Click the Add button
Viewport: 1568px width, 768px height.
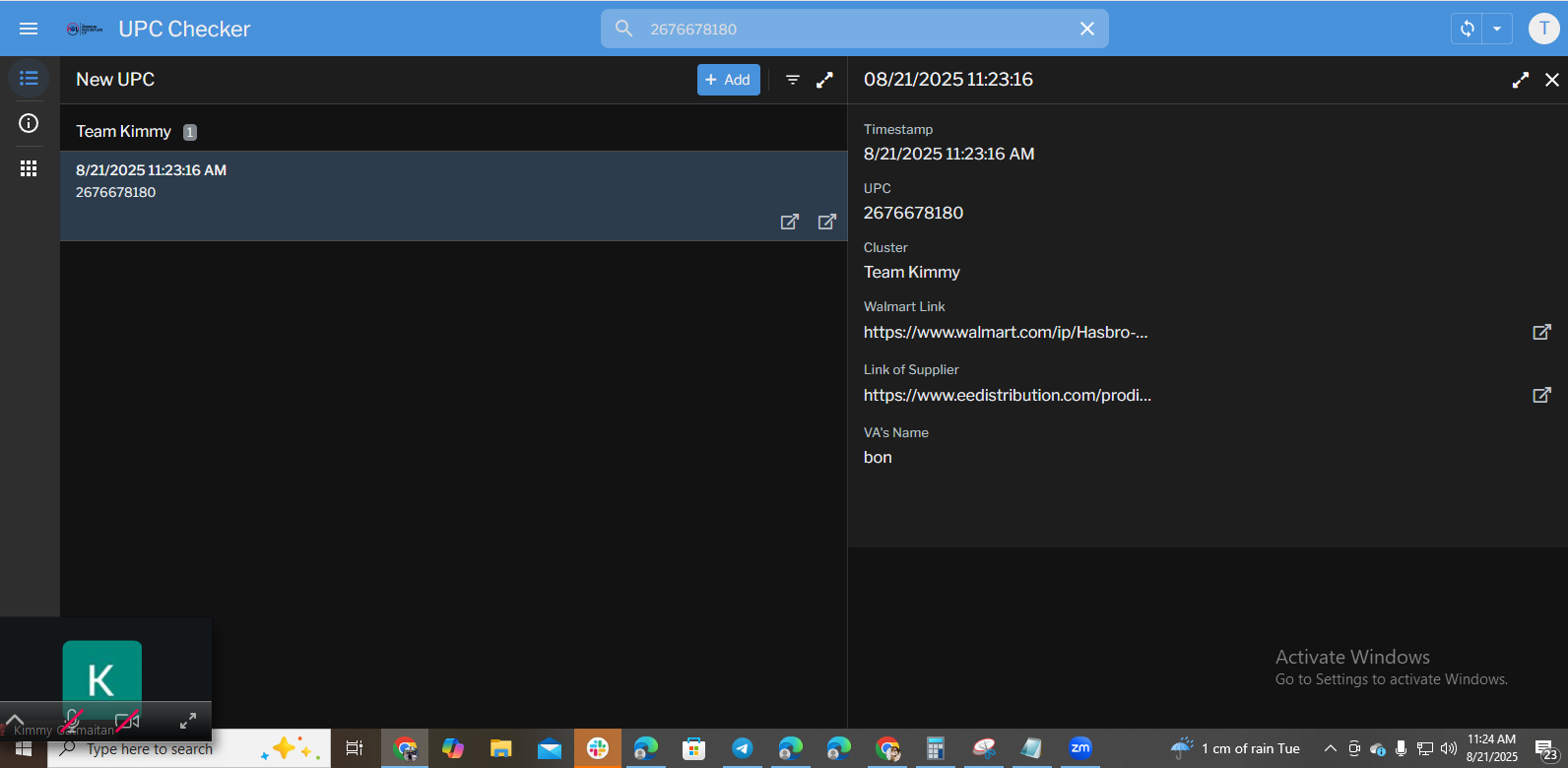[x=728, y=80]
